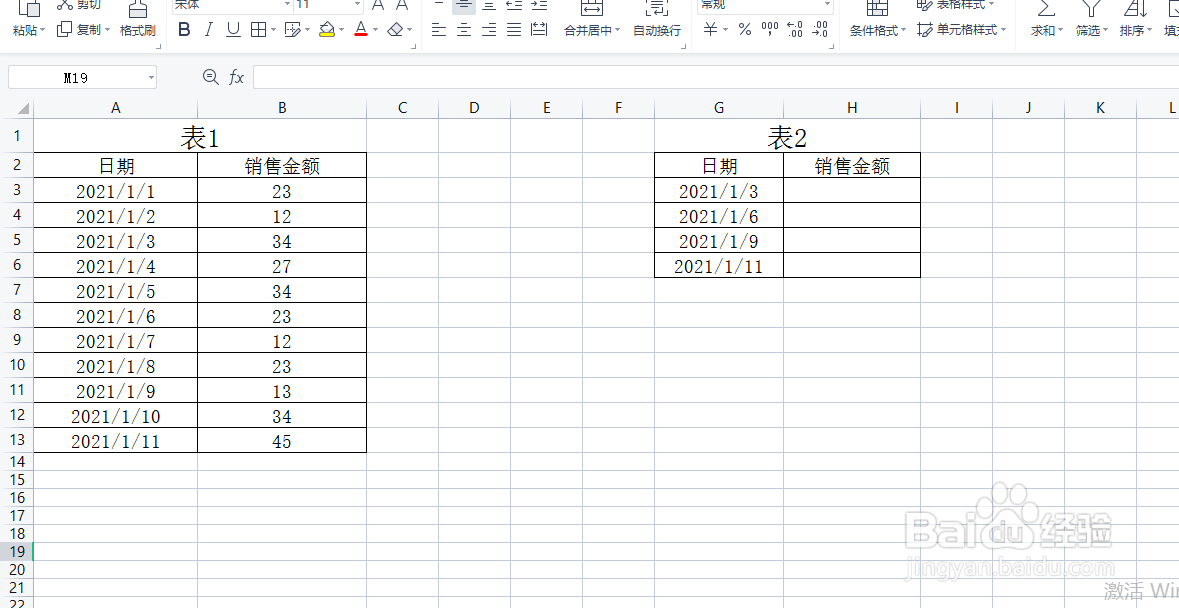Screen dimensions: 1179x608
Task: Toggle italic formatting
Action: [208, 30]
